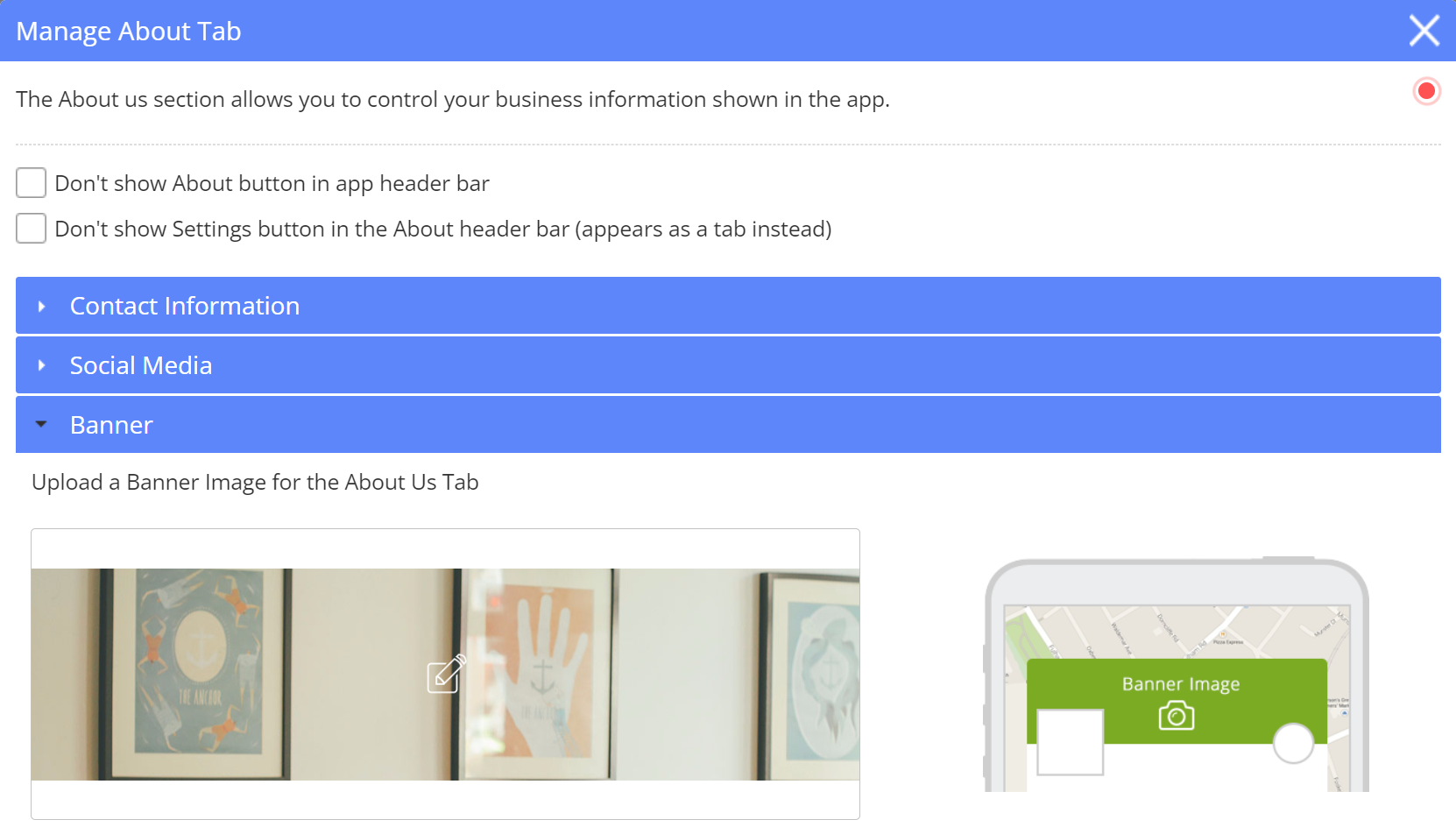Collapse the Banner section using its arrow
The width and height of the screenshot is (1456, 834).
coord(41,425)
